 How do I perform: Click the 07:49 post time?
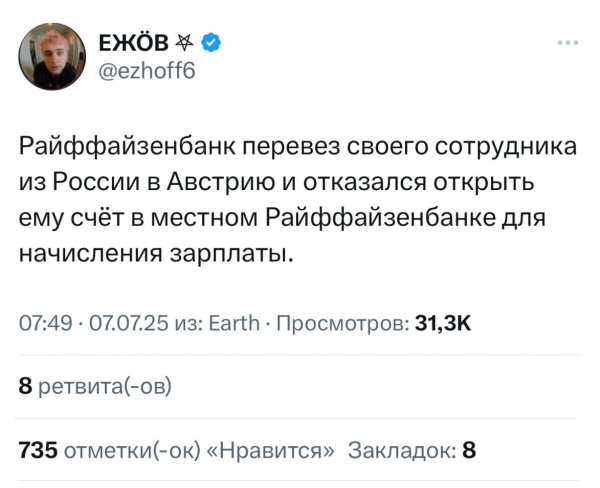coord(39,321)
